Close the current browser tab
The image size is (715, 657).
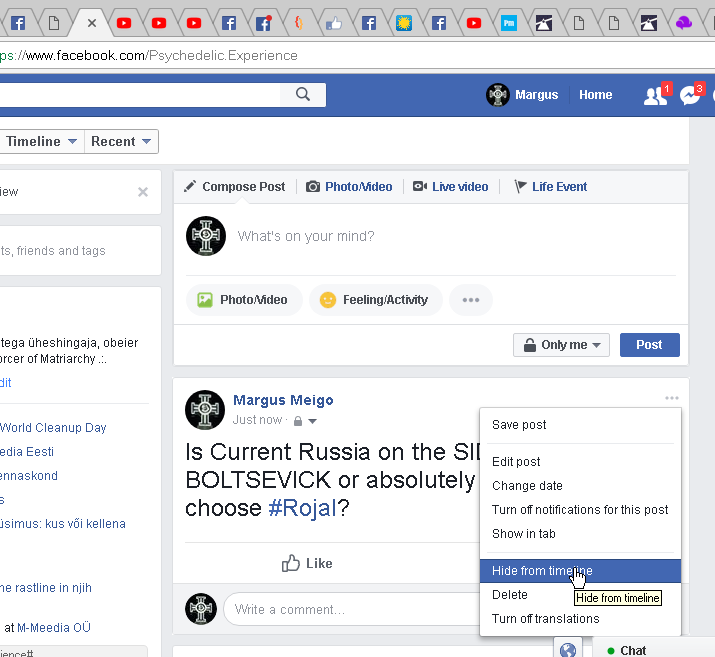point(92,23)
